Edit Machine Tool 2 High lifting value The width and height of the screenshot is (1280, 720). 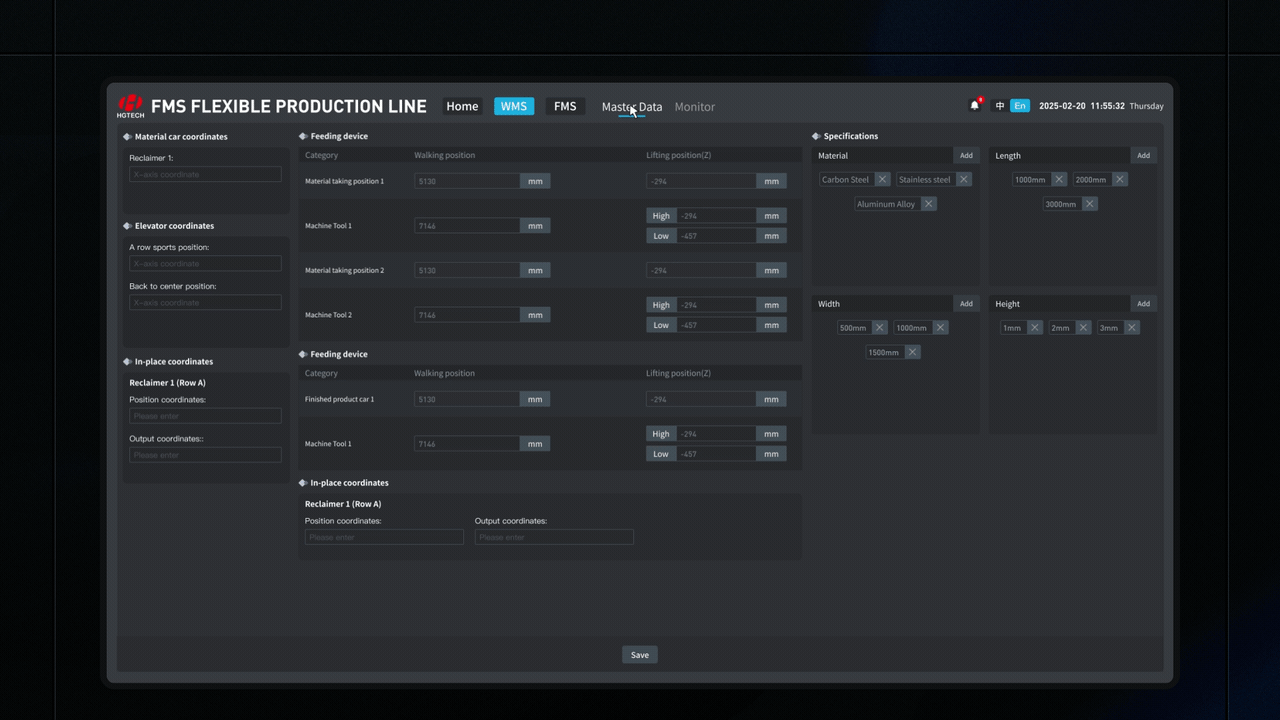tap(716, 305)
